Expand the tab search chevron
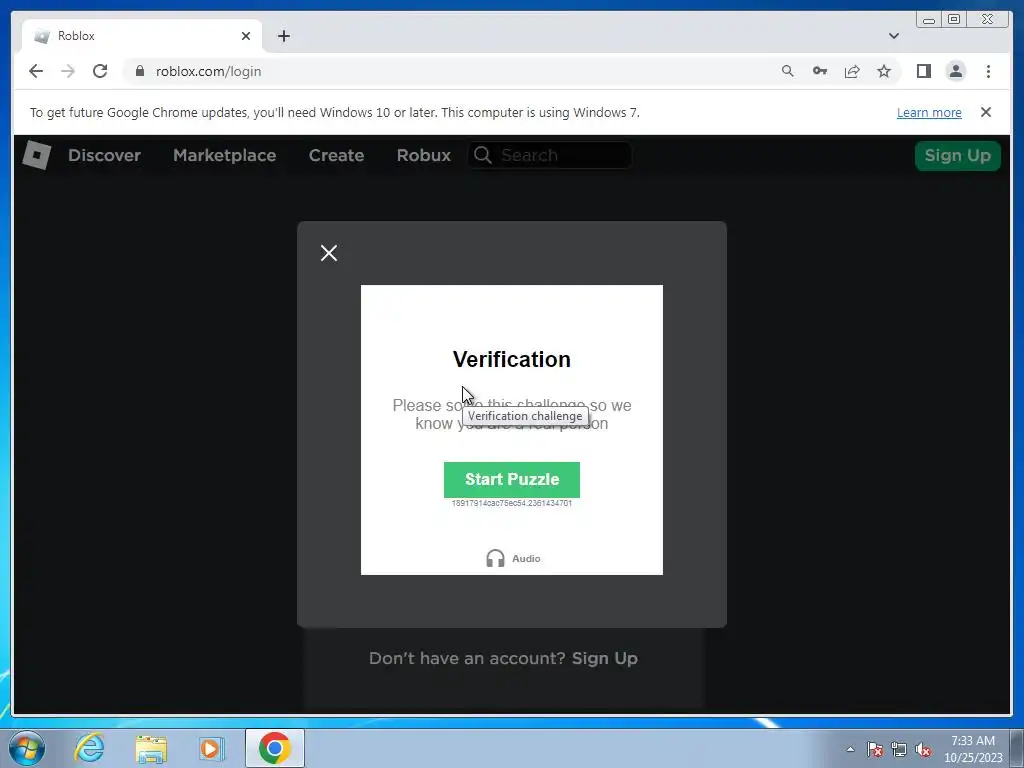The height and width of the screenshot is (768, 1024). (894, 36)
